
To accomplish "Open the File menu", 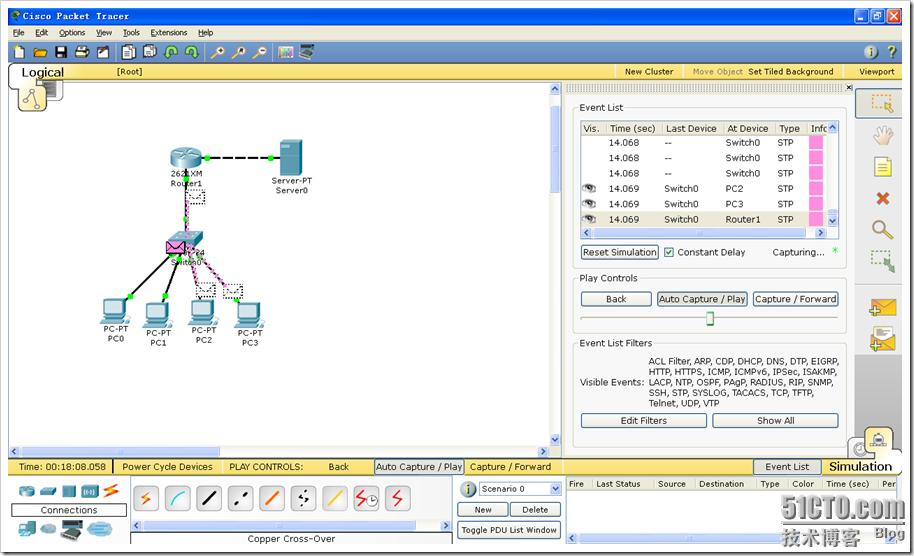I will [19, 33].
